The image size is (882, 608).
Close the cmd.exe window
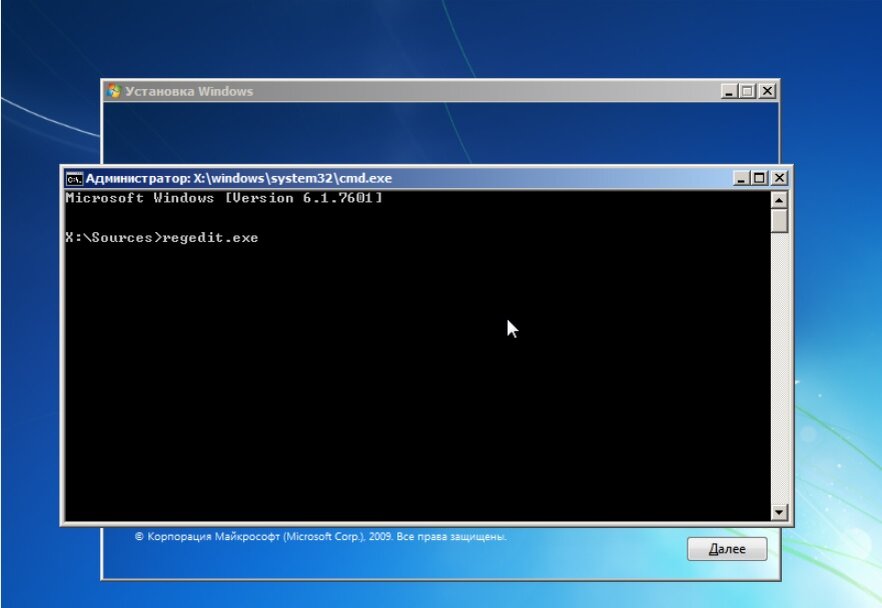(x=779, y=178)
